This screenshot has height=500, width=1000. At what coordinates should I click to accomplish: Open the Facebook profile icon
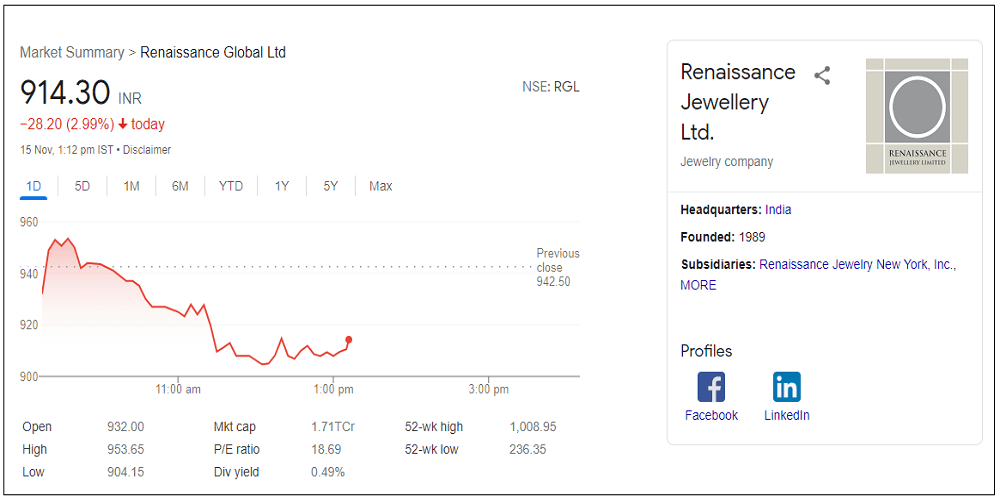(x=711, y=386)
